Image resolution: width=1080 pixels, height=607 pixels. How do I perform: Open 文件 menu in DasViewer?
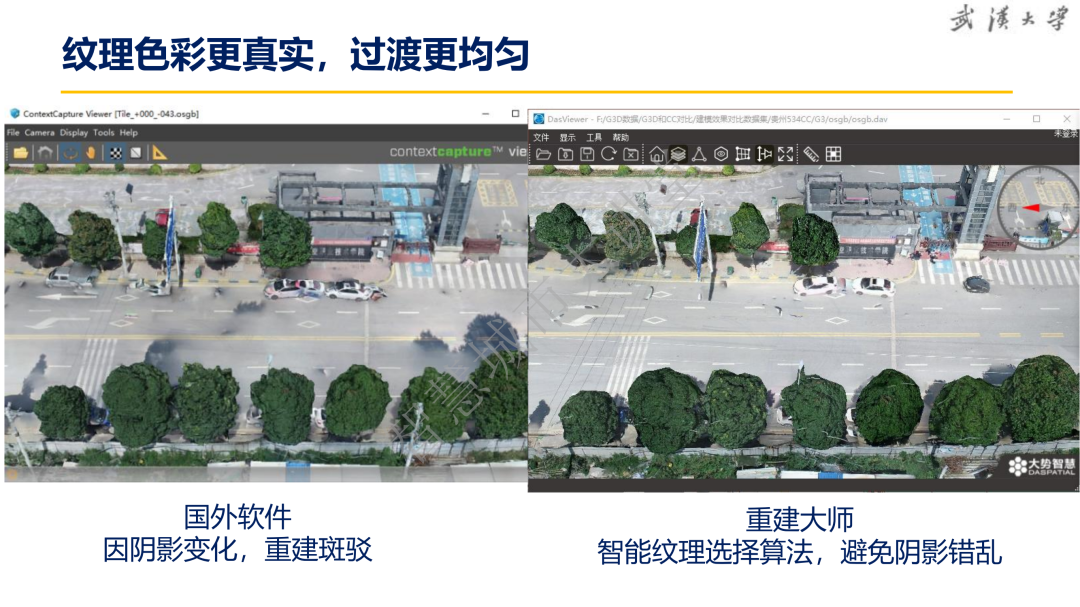[x=541, y=137]
